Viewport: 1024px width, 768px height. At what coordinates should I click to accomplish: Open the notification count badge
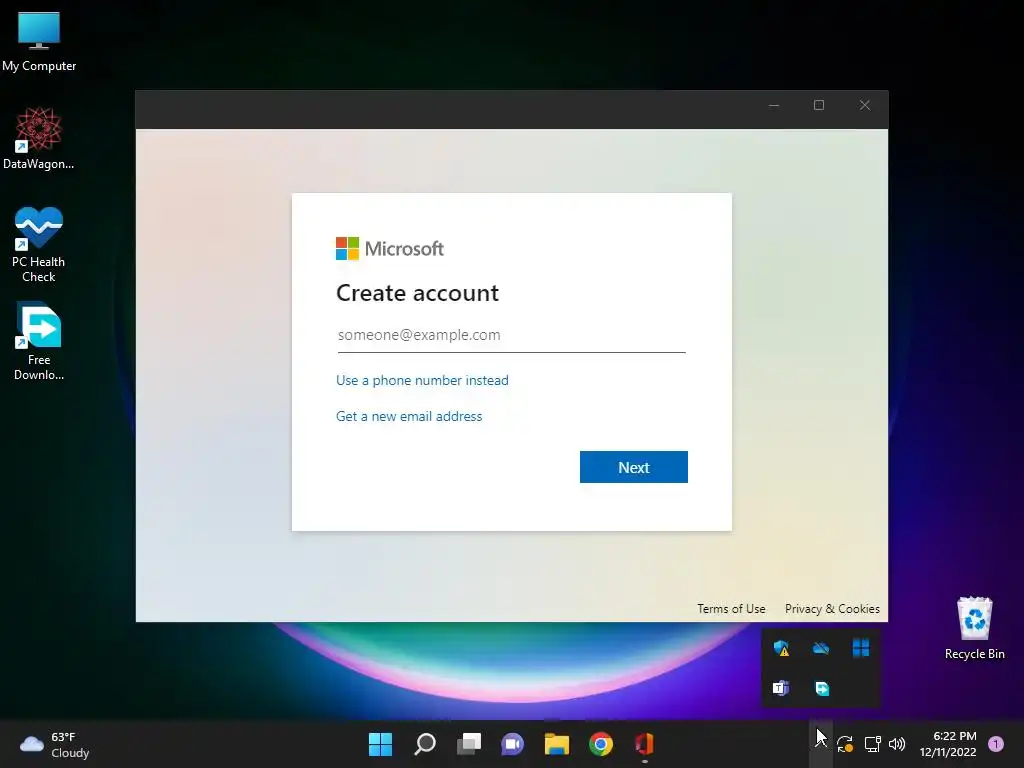(996, 744)
